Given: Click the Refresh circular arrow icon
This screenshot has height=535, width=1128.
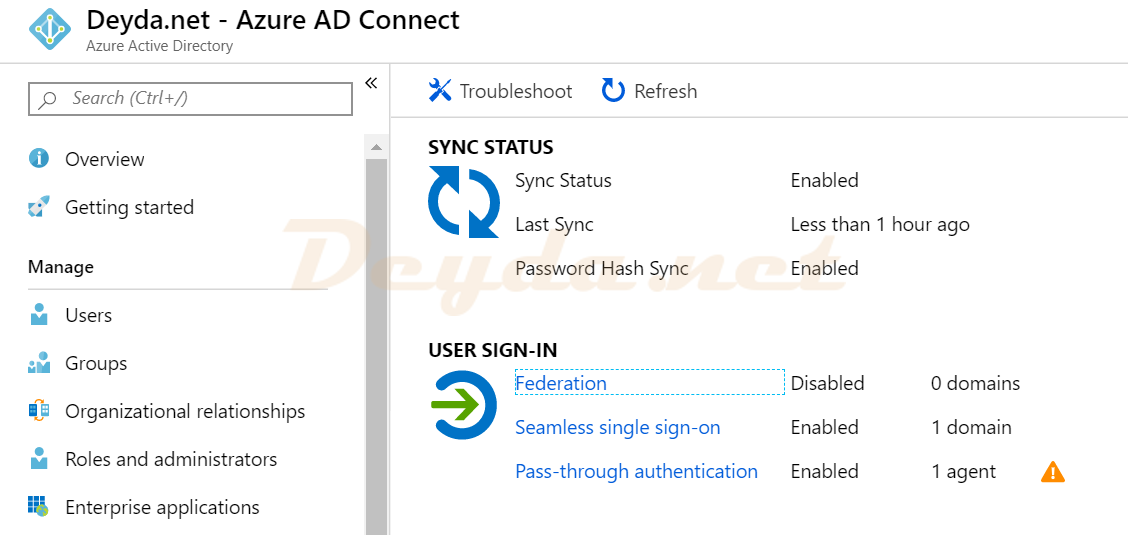Looking at the screenshot, I should click(613, 91).
